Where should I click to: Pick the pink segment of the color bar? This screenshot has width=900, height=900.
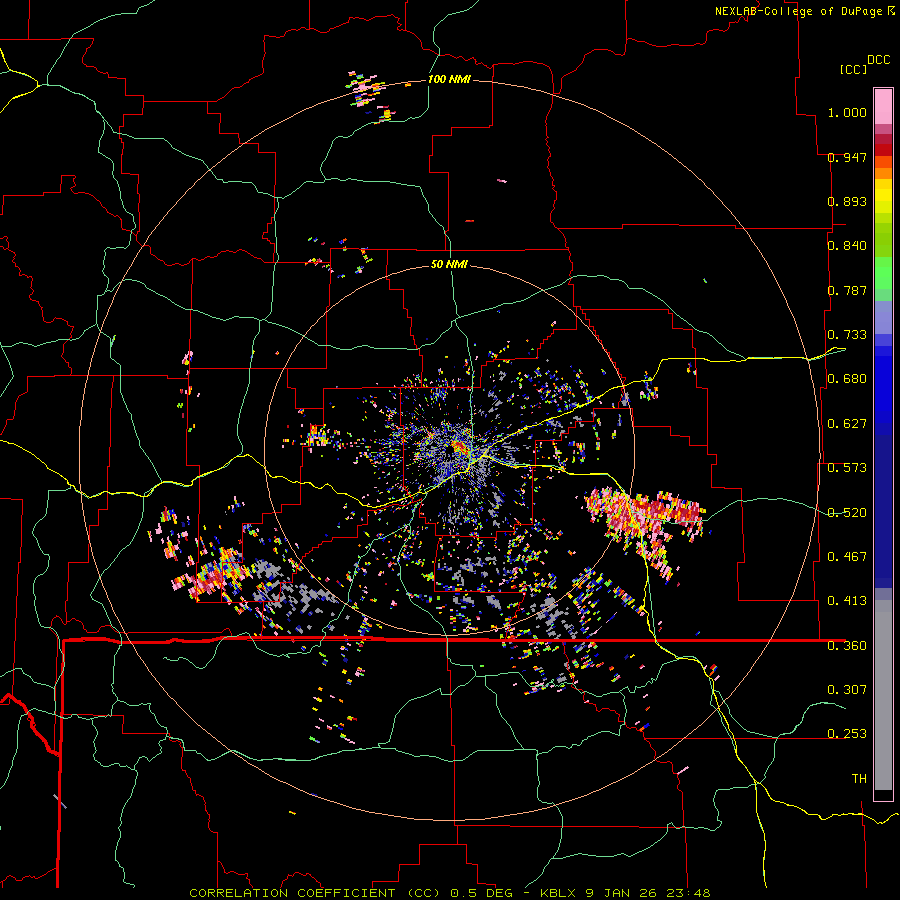pyautogui.click(x=883, y=106)
